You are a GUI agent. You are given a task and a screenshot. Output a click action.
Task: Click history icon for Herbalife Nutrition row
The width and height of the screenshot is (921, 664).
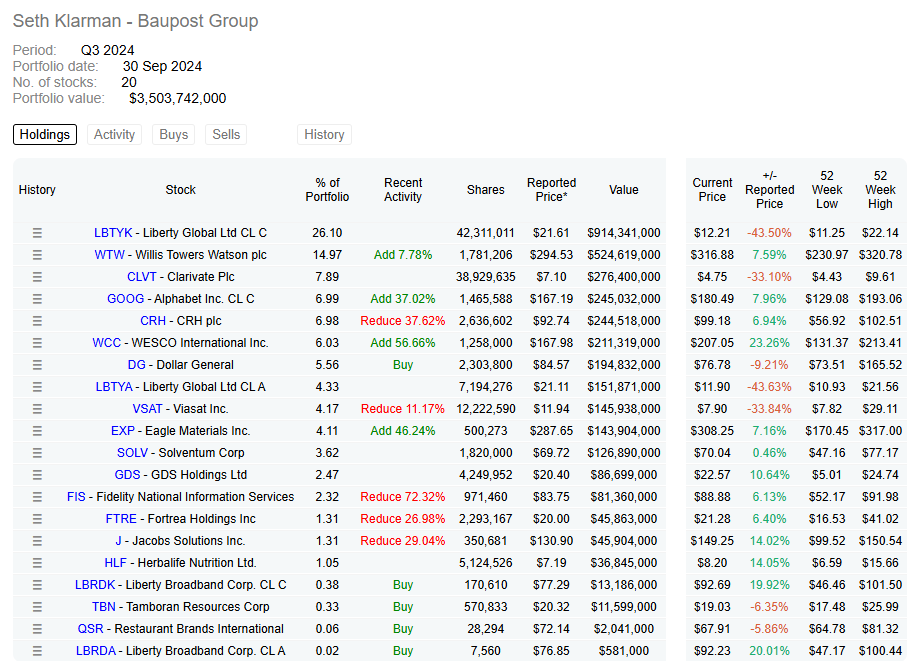point(37,563)
